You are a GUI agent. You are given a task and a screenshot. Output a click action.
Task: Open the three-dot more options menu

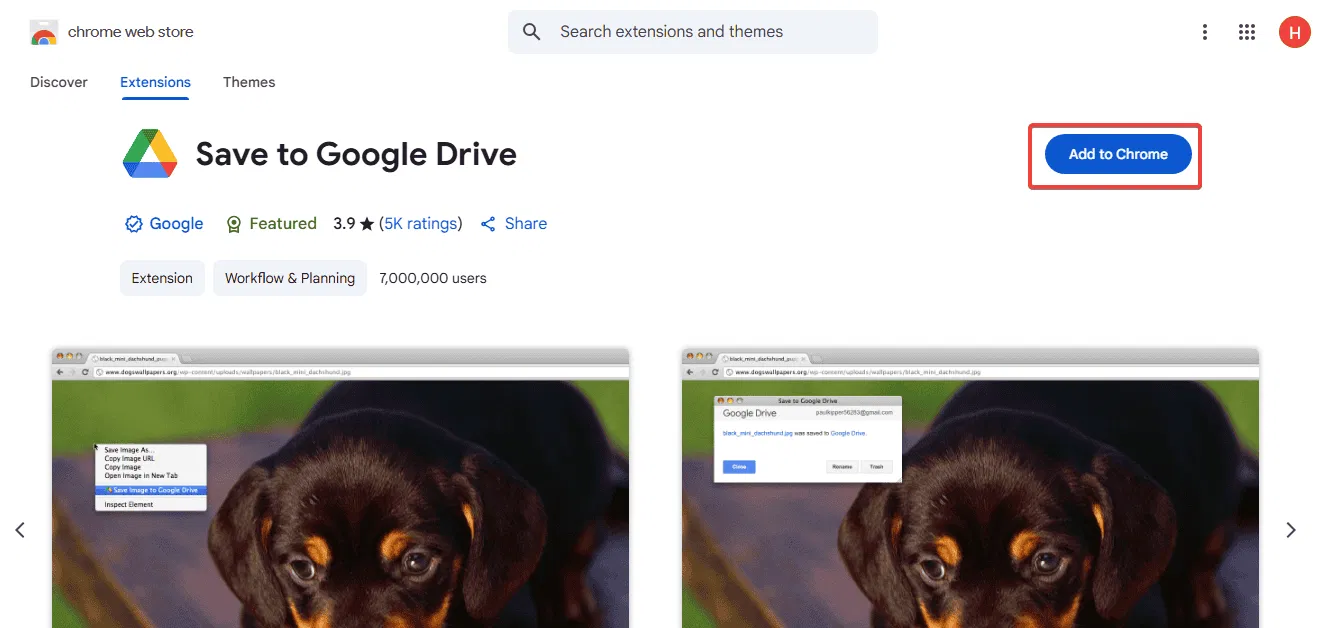tap(1205, 32)
